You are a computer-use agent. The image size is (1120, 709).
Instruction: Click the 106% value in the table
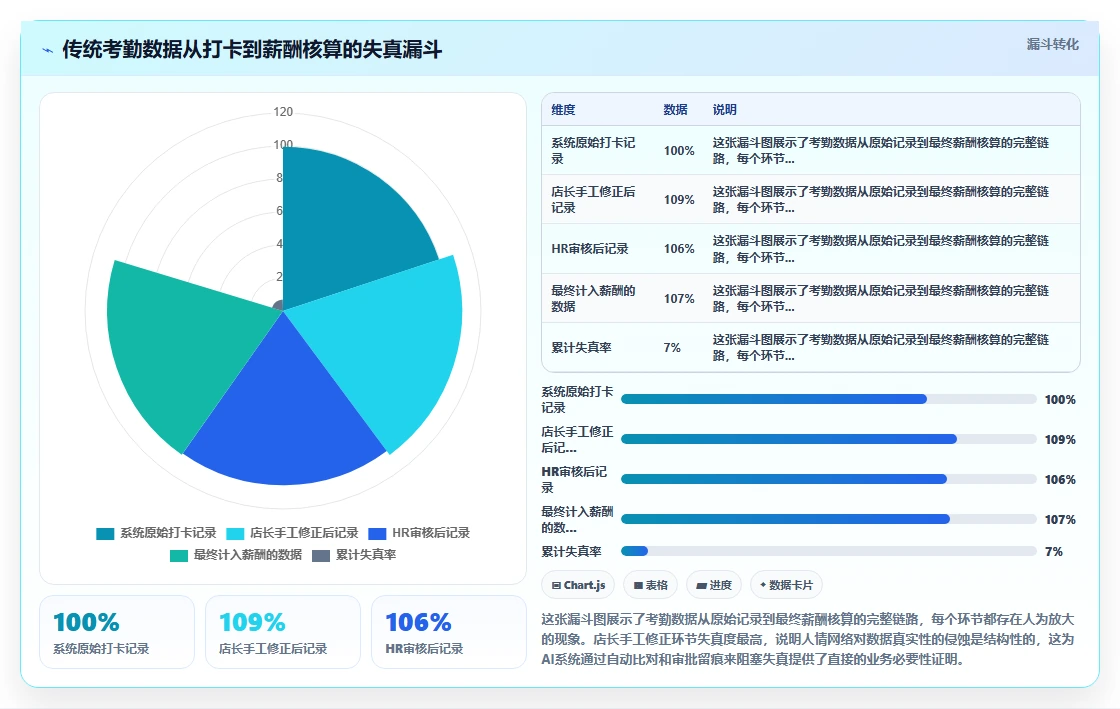679,248
